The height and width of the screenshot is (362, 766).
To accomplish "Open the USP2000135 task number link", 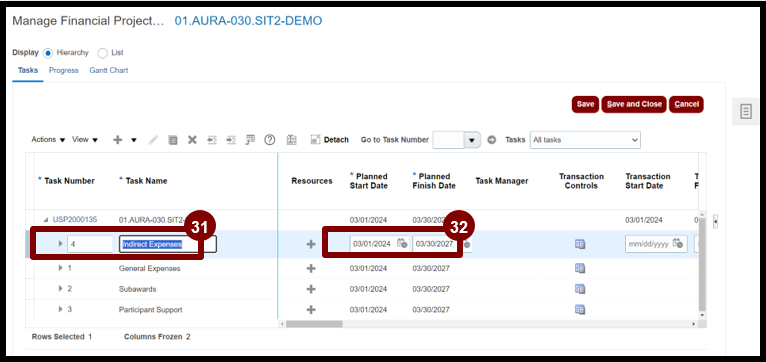I will [x=75, y=220].
